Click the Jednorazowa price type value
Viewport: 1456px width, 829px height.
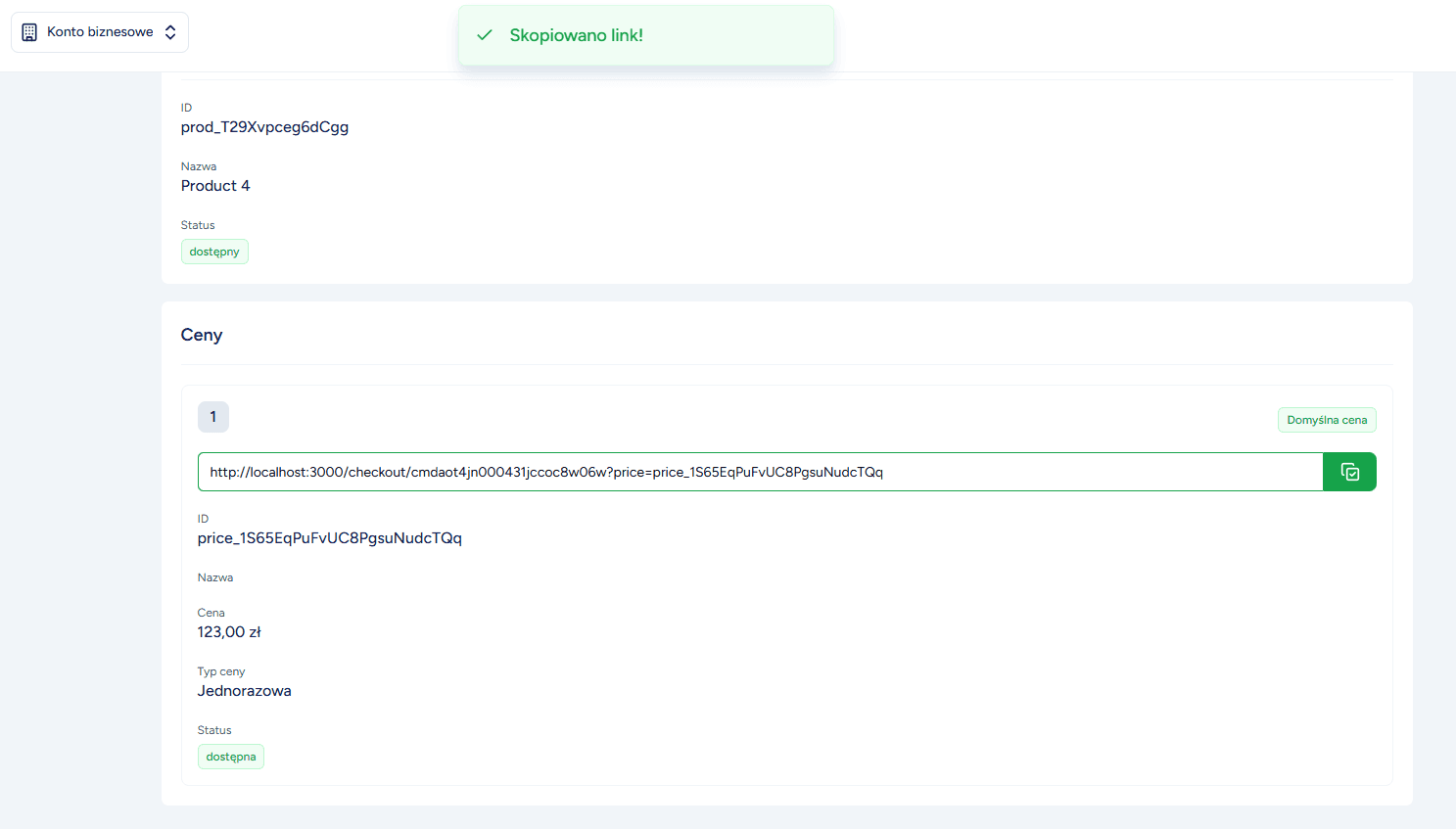244,691
